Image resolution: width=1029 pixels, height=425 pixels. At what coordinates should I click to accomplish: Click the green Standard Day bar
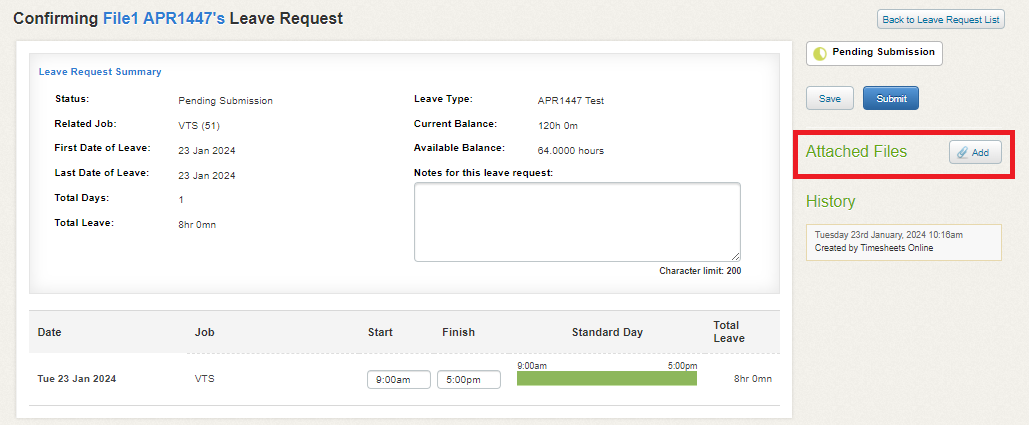pyautogui.click(x=606, y=378)
